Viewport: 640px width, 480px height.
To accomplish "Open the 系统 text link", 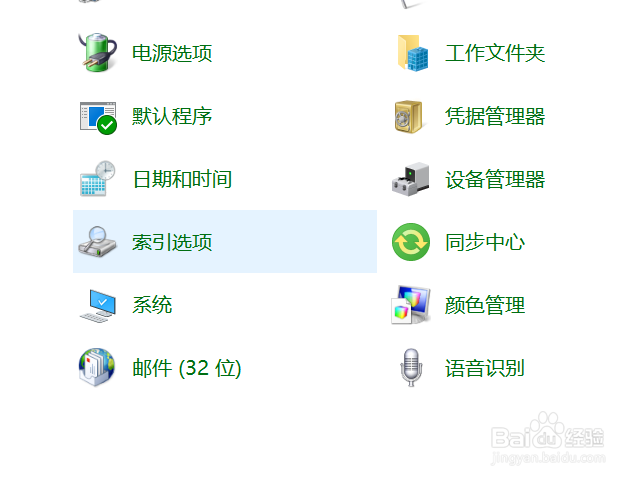I will 152,305.
